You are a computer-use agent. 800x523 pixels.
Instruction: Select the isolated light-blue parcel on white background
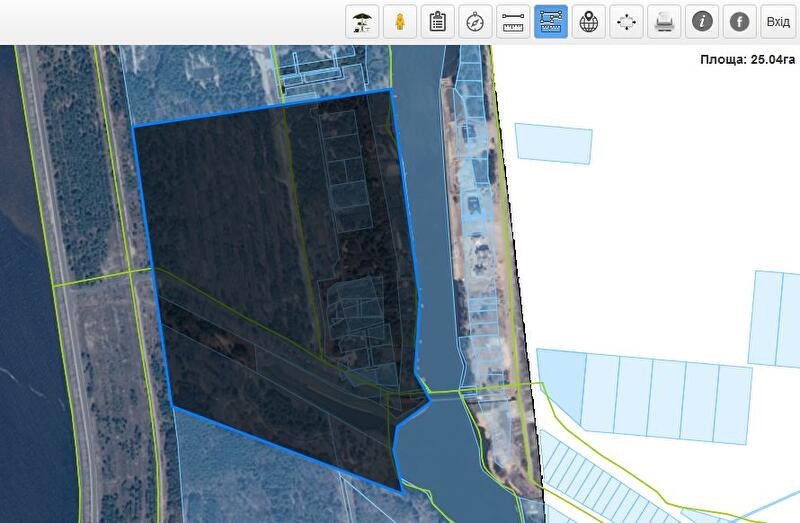click(554, 143)
